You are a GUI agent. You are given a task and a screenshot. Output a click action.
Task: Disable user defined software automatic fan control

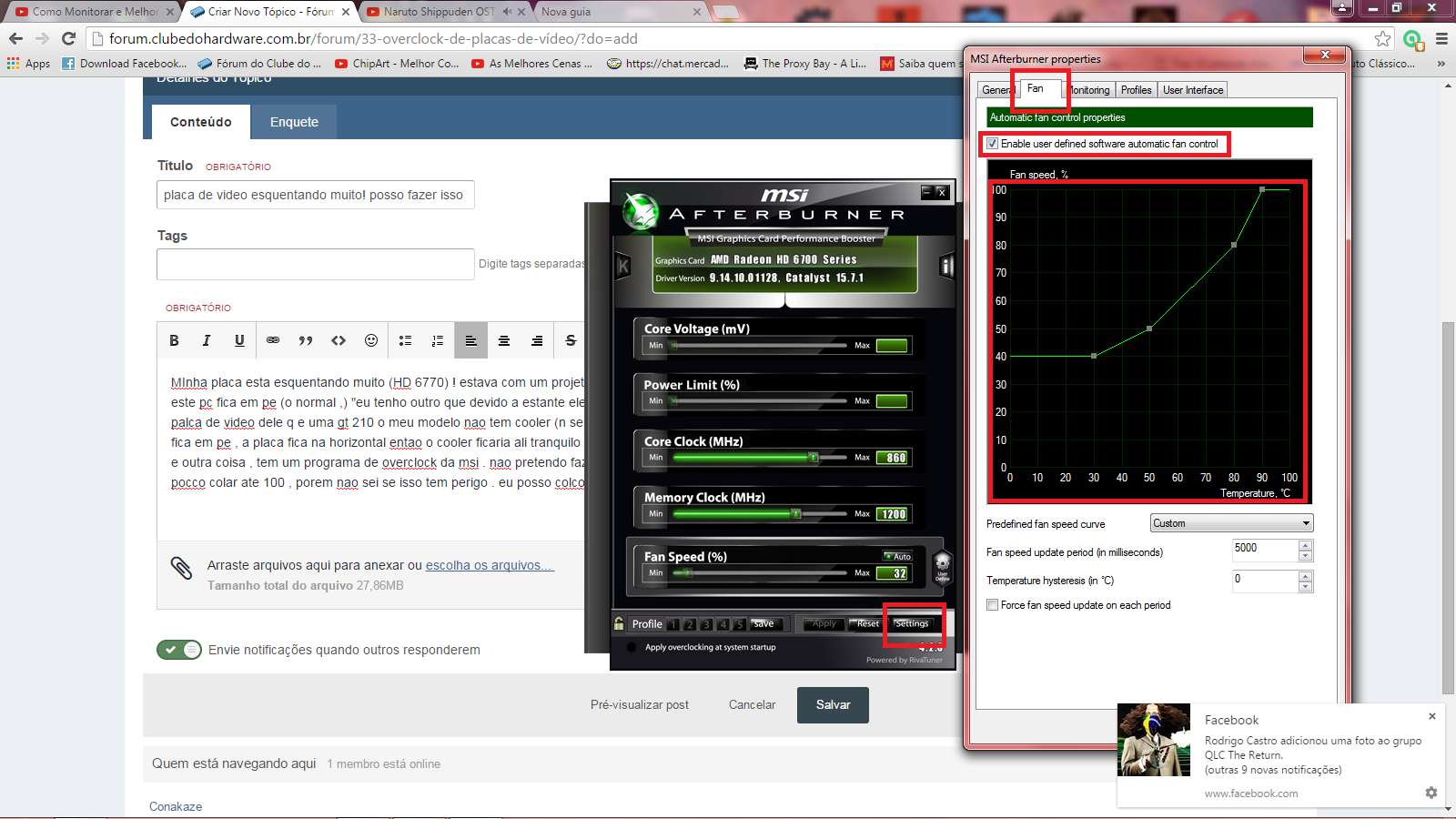[993, 144]
